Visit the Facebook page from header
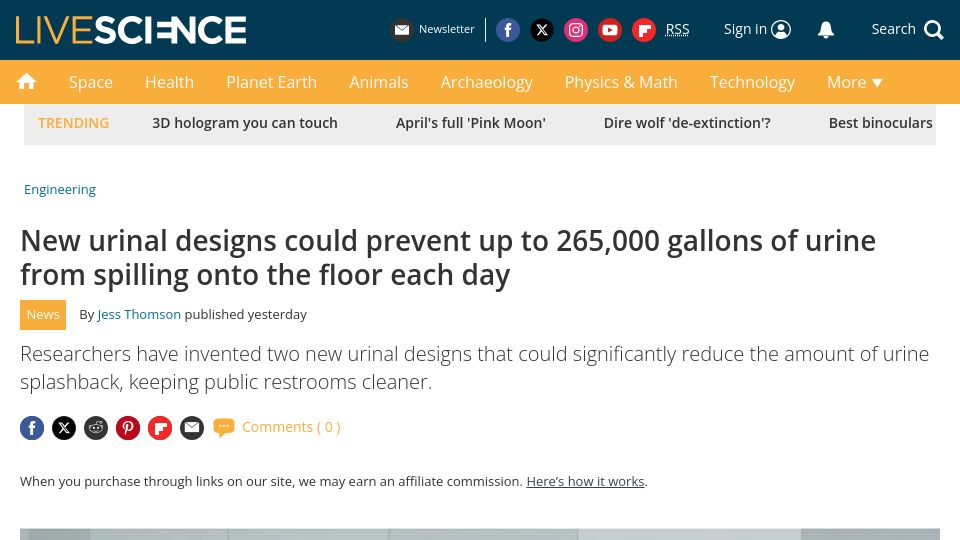Screen dimensions: 960x540 (x=508, y=30)
